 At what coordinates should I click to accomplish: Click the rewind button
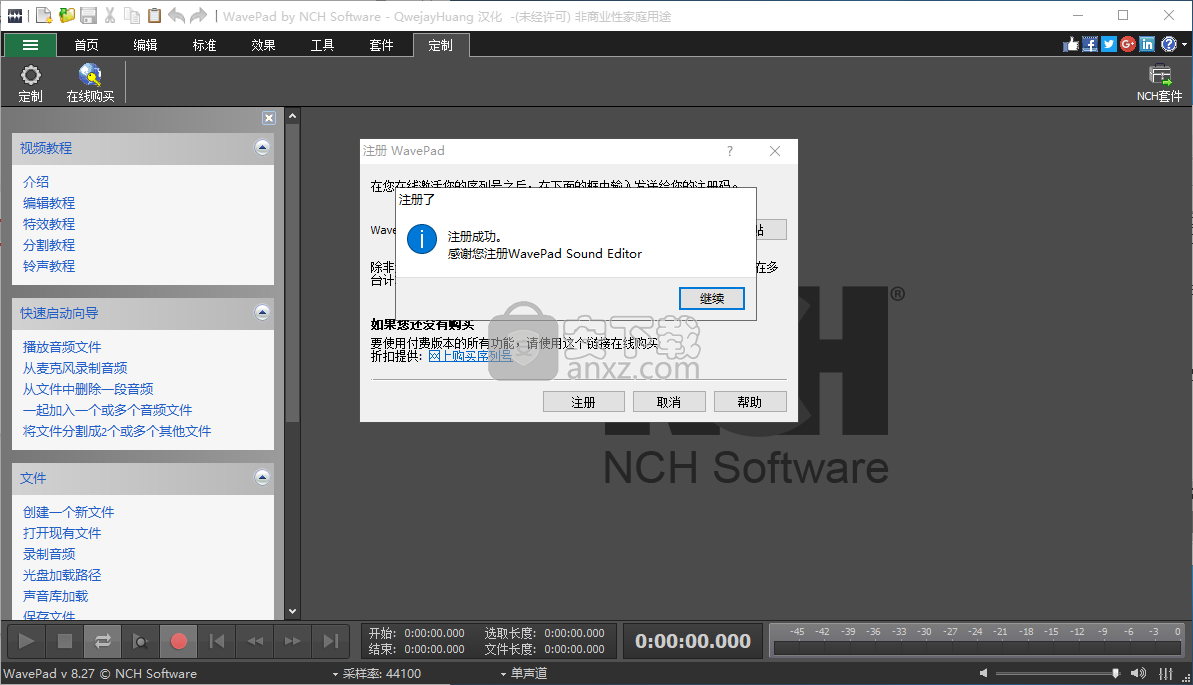[255, 641]
